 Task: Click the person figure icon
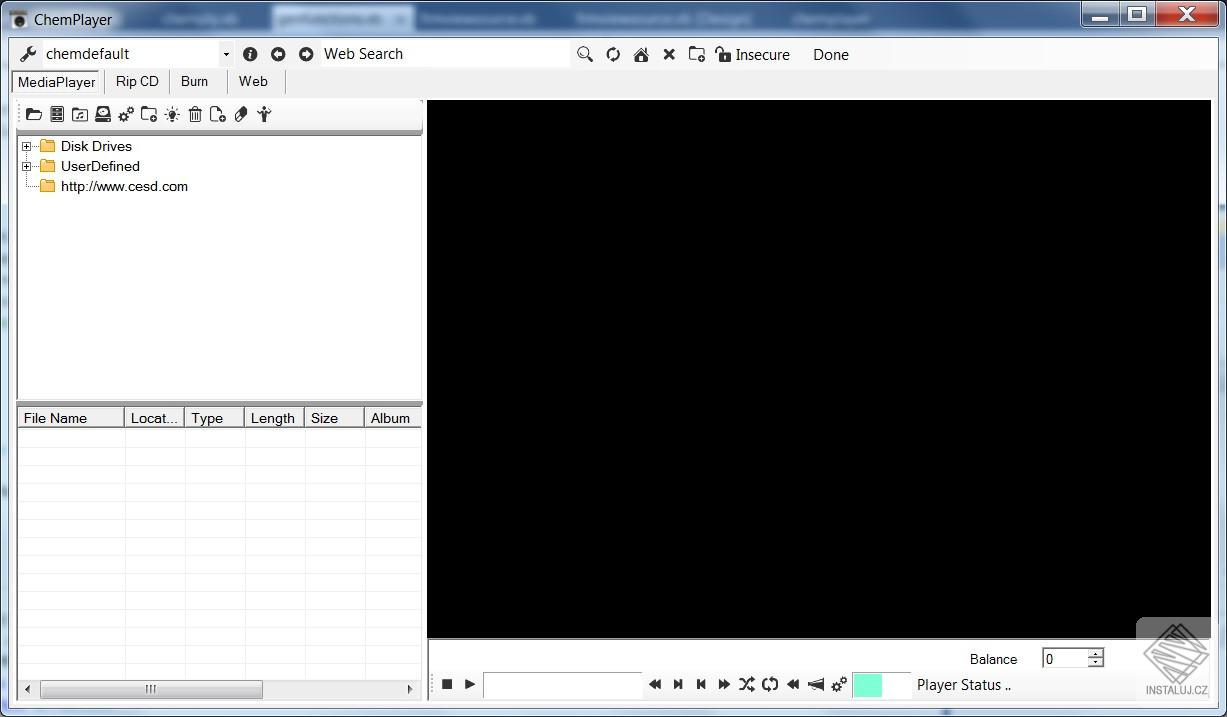pos(264,115)
